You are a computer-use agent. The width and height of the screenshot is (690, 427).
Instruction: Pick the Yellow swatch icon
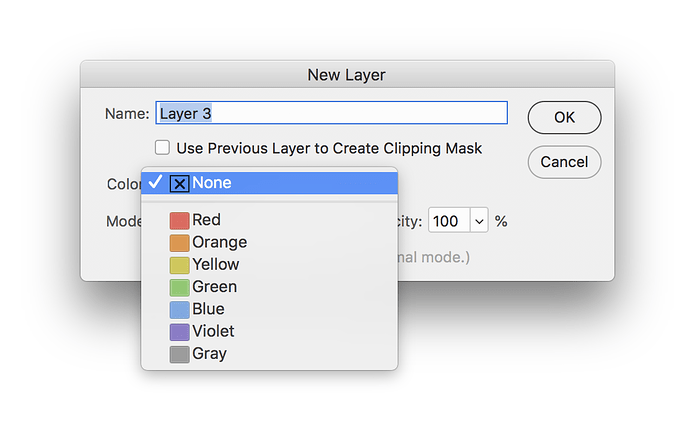[x=180, y=265]
